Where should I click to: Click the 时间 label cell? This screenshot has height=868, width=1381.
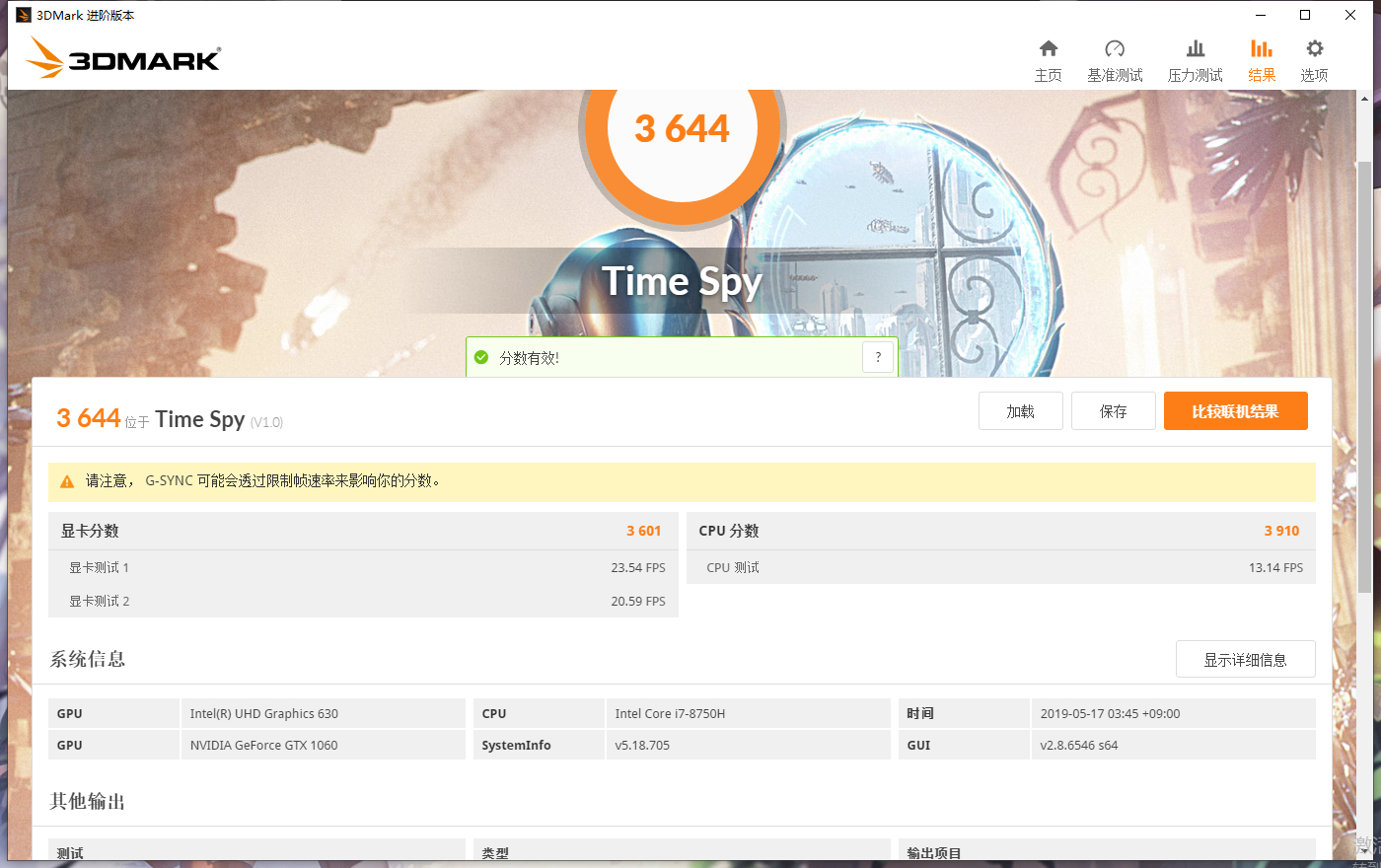(965, 713)
